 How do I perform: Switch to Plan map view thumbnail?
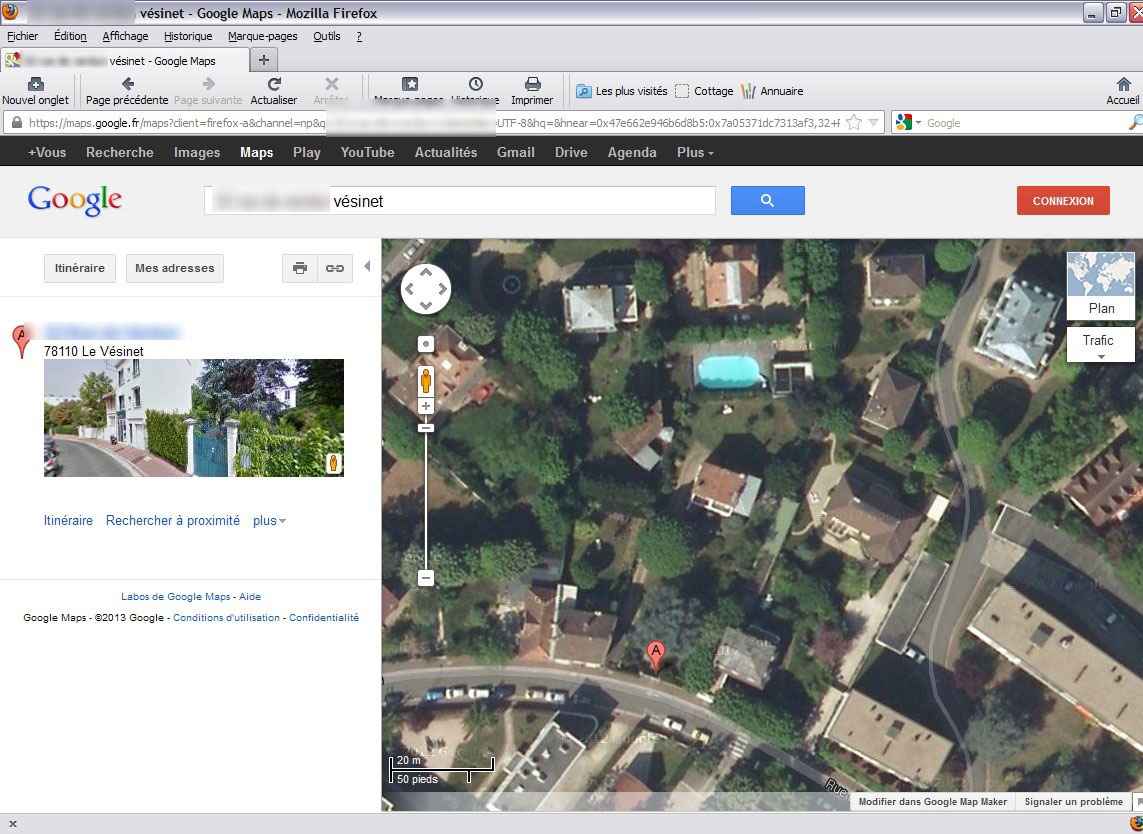pos(1101,286)
